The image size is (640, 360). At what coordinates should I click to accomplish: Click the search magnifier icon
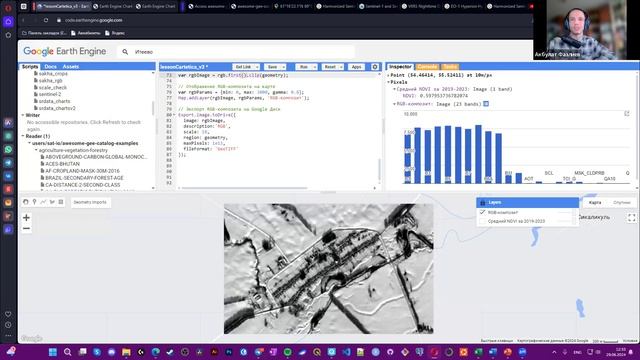coord(125,52)
